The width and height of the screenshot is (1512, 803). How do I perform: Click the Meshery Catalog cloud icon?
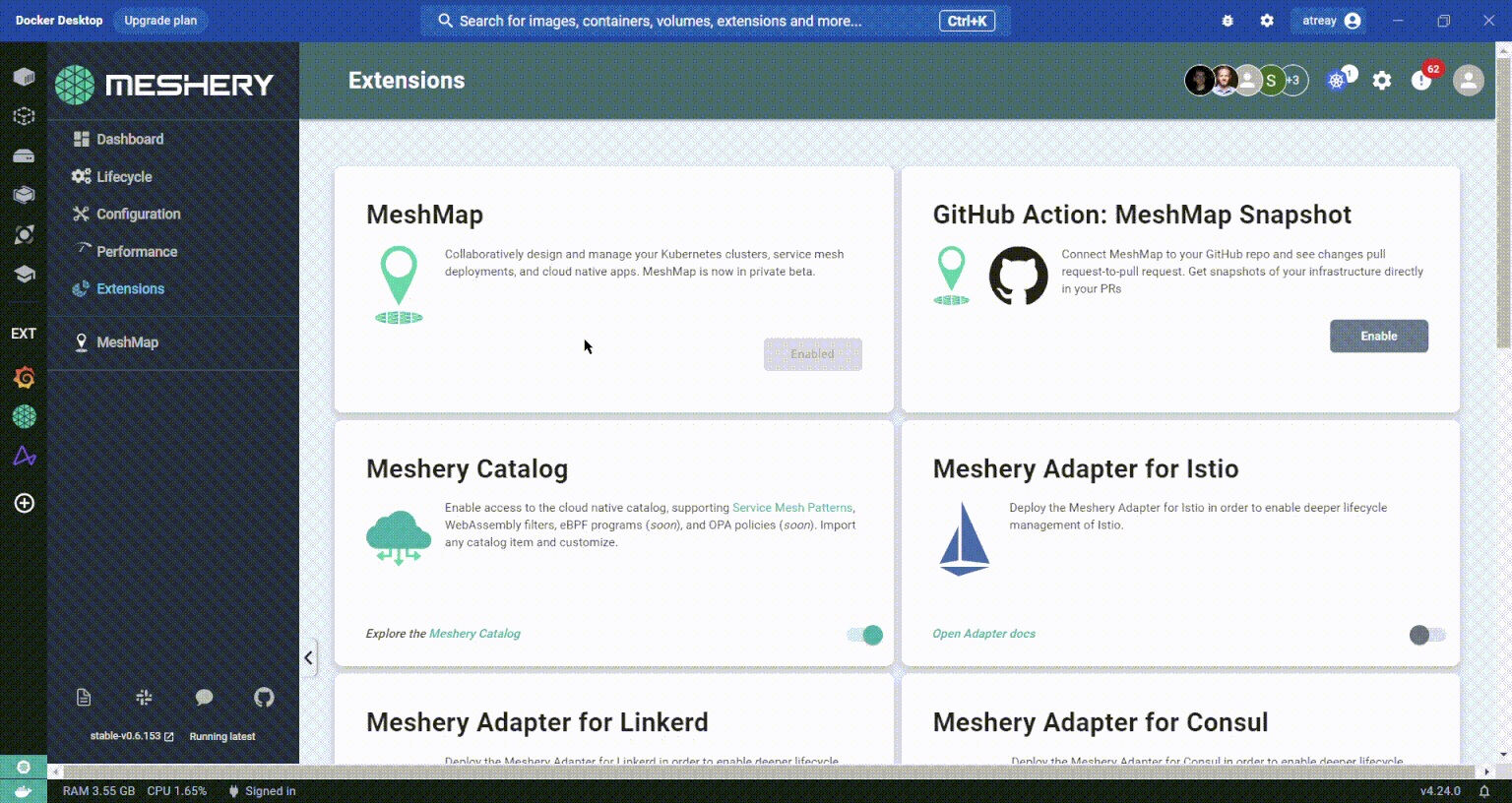[399, 538]
